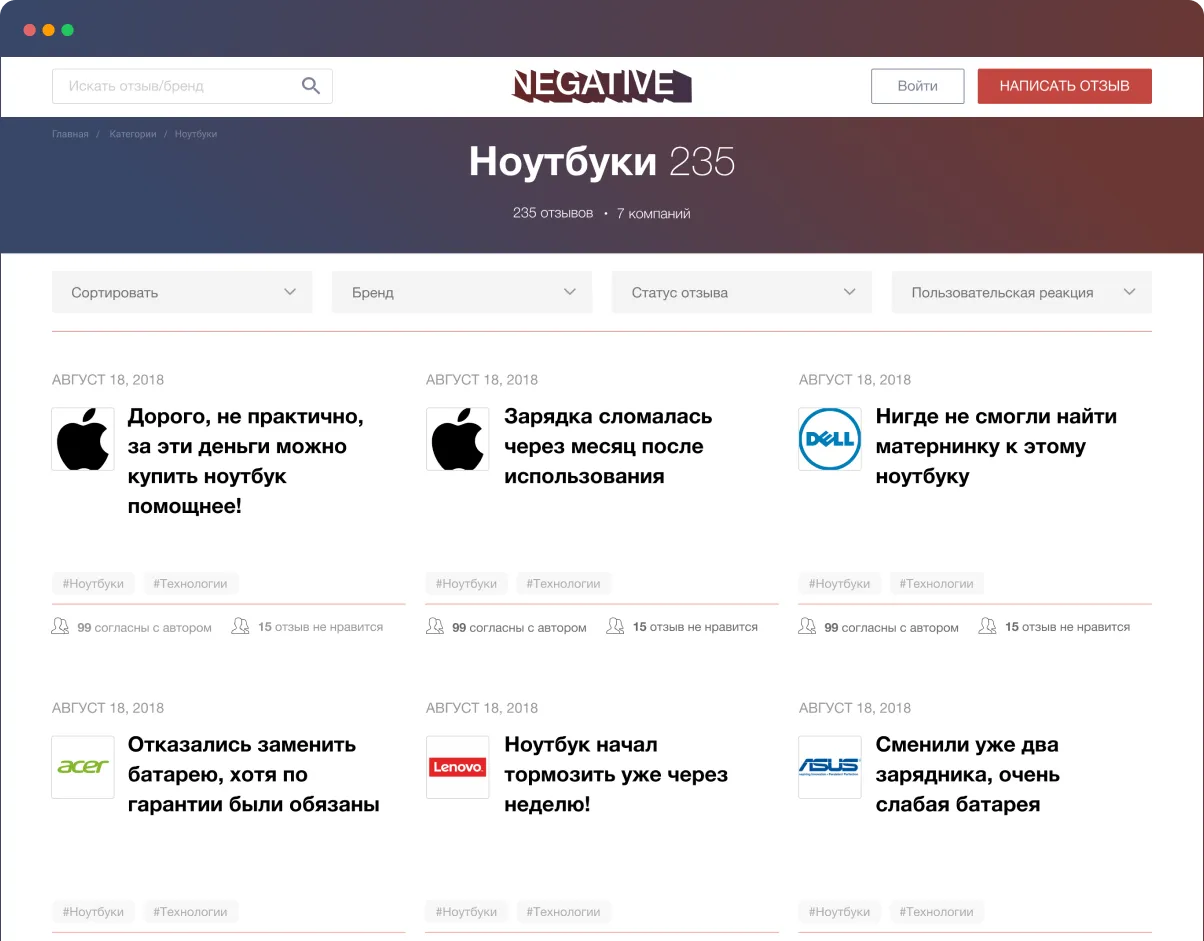Focus the 'Искать отзыв/бренд' search field
Screen dimensions: 1204x941
coord(192,86)
